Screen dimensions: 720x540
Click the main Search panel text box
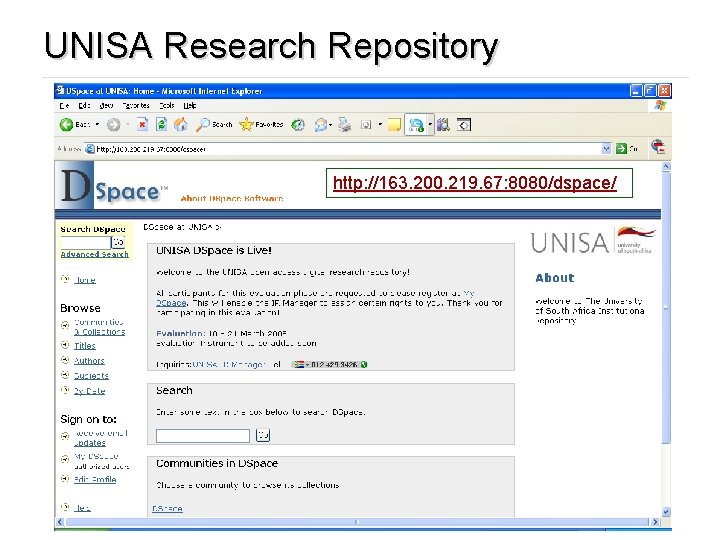pyautogui.click(x=203, y=435)
